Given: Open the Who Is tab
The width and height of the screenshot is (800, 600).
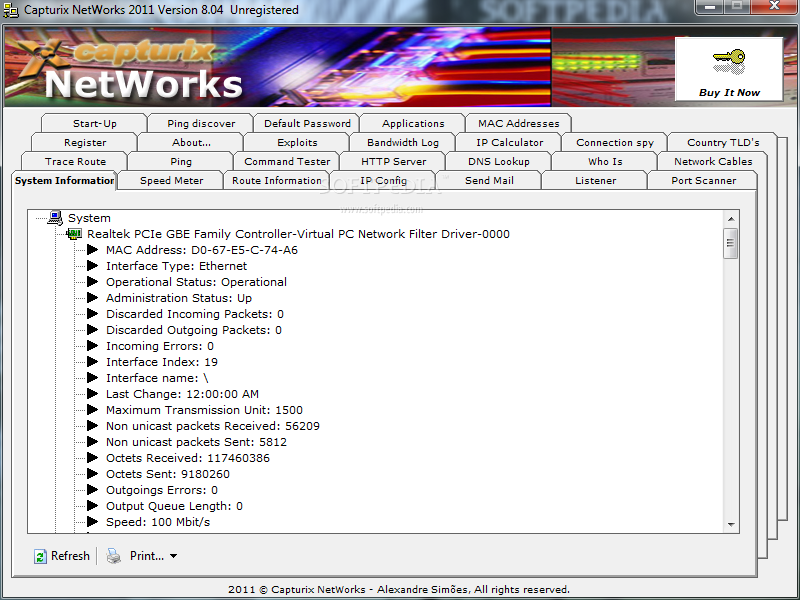Looking at the screenshot, I should 605,162.
